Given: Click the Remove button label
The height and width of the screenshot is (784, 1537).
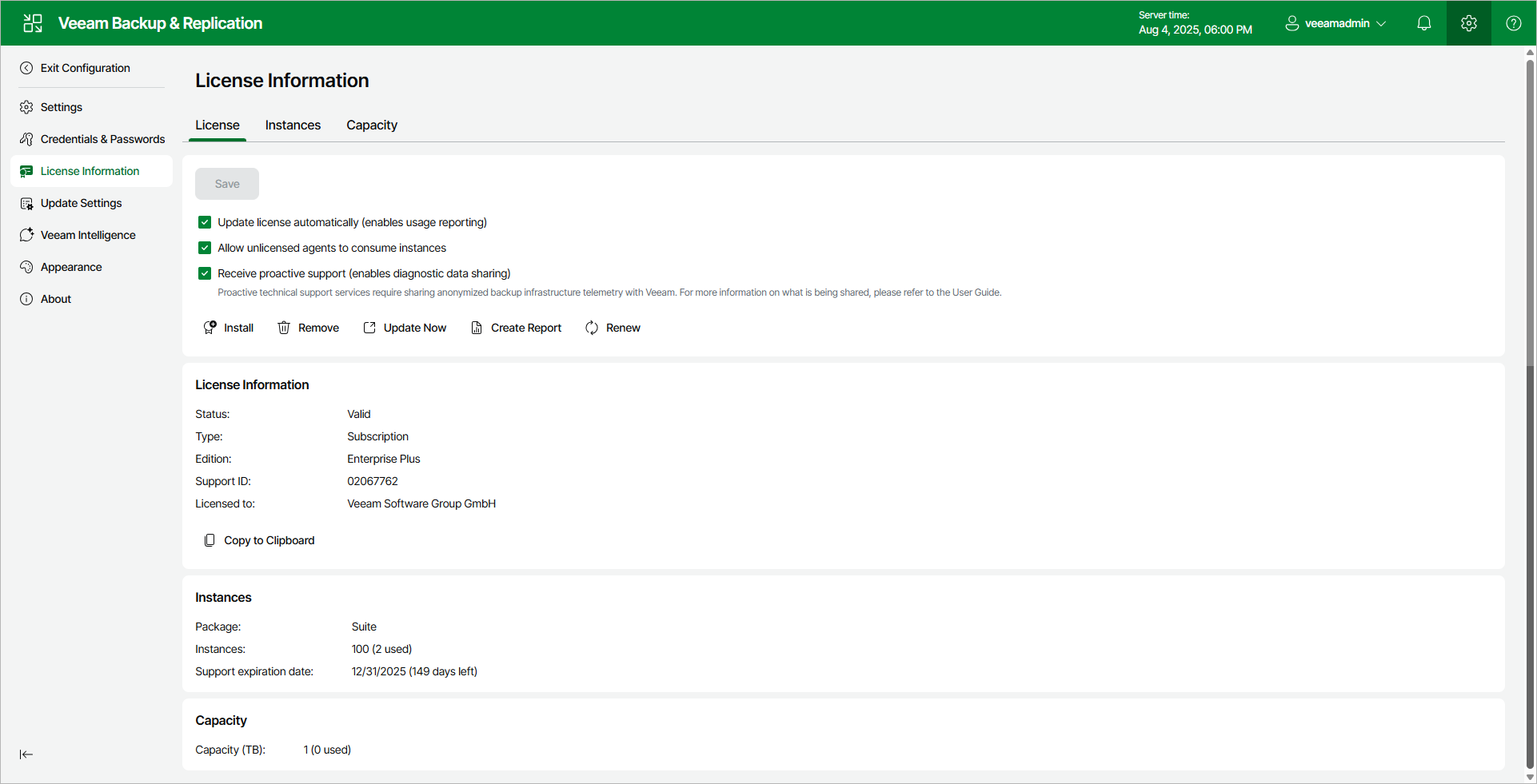Looking at the screenshot, I should [318, 328].
